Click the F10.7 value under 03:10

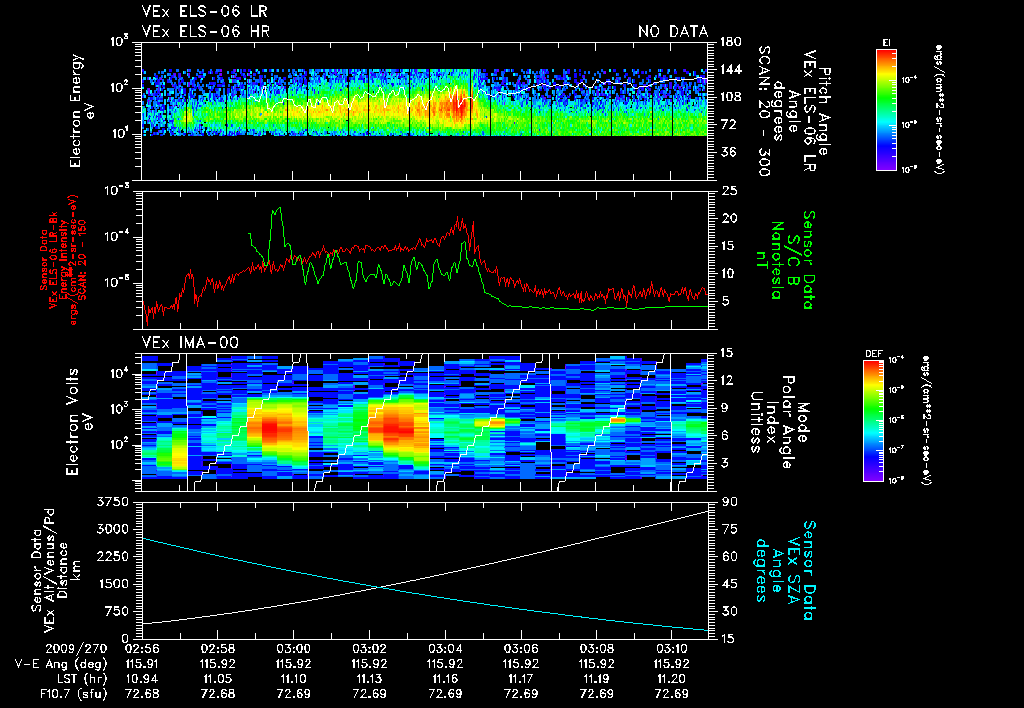coord(672,694)
